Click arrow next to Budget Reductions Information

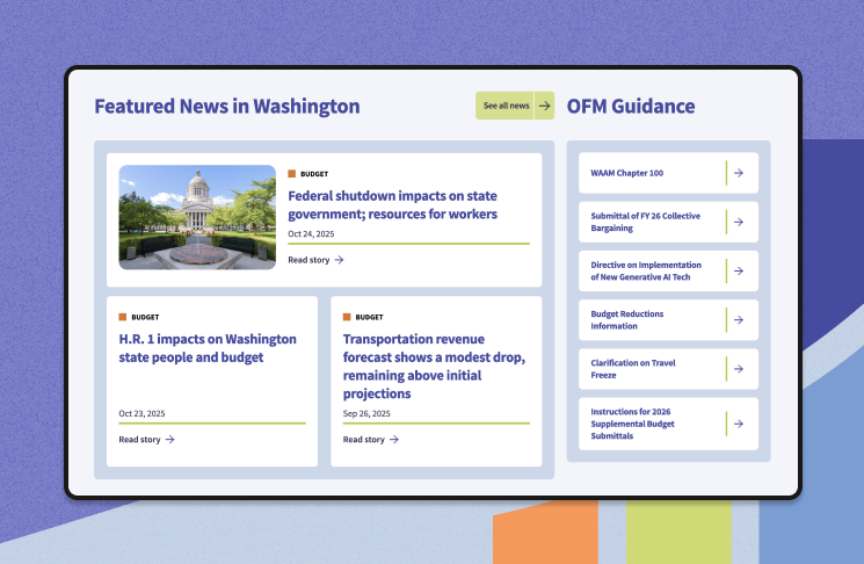[x=738, y=320]
